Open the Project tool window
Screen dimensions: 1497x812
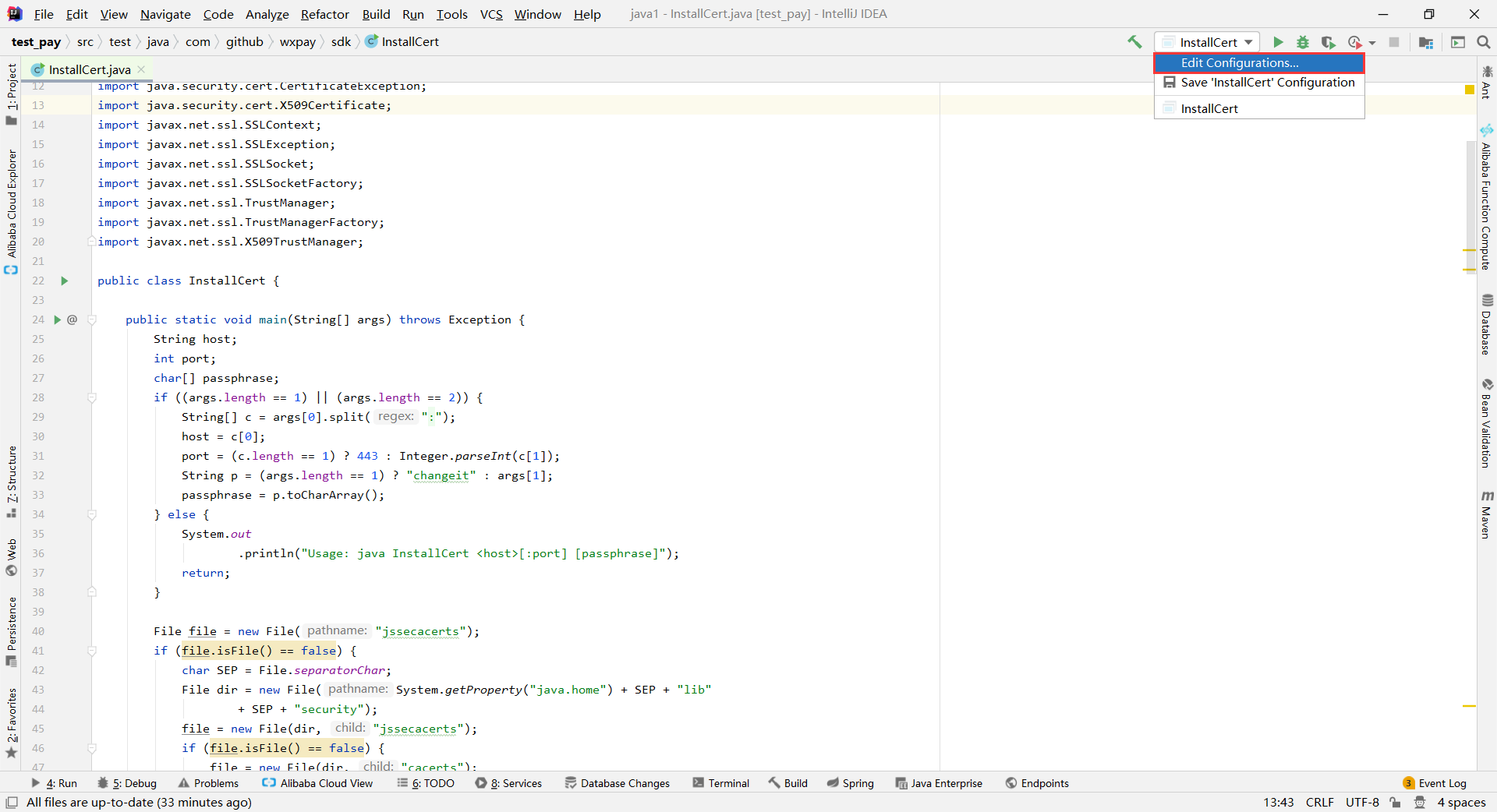tap(11, 94)
